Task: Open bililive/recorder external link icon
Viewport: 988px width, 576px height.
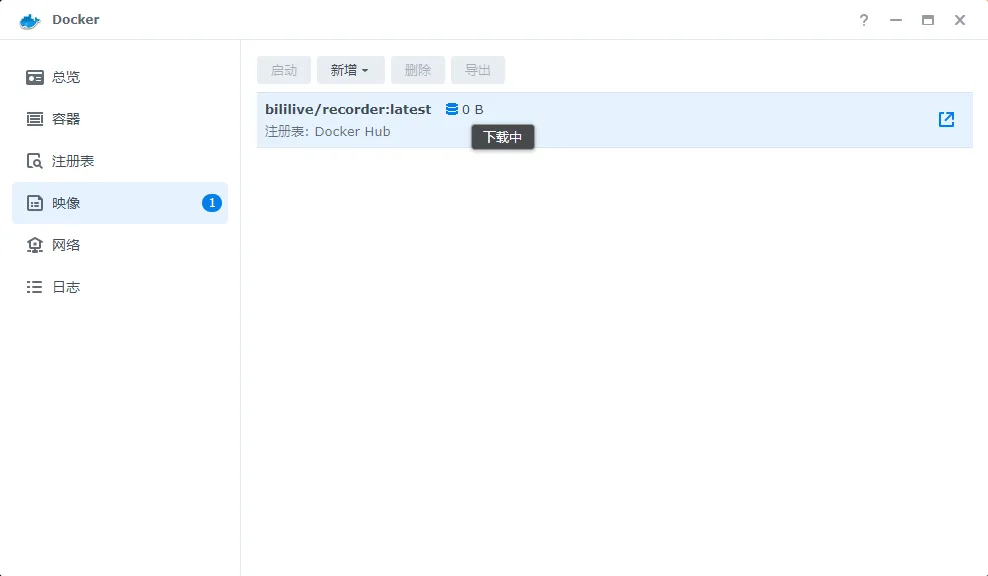Action: pyautogui.click(x=946, y=119)
